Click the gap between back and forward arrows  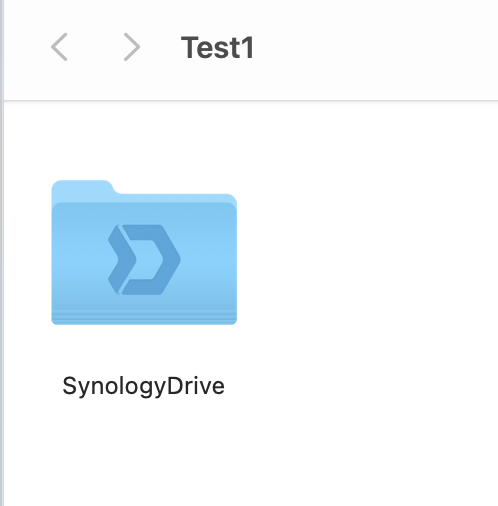pos(96,47)
